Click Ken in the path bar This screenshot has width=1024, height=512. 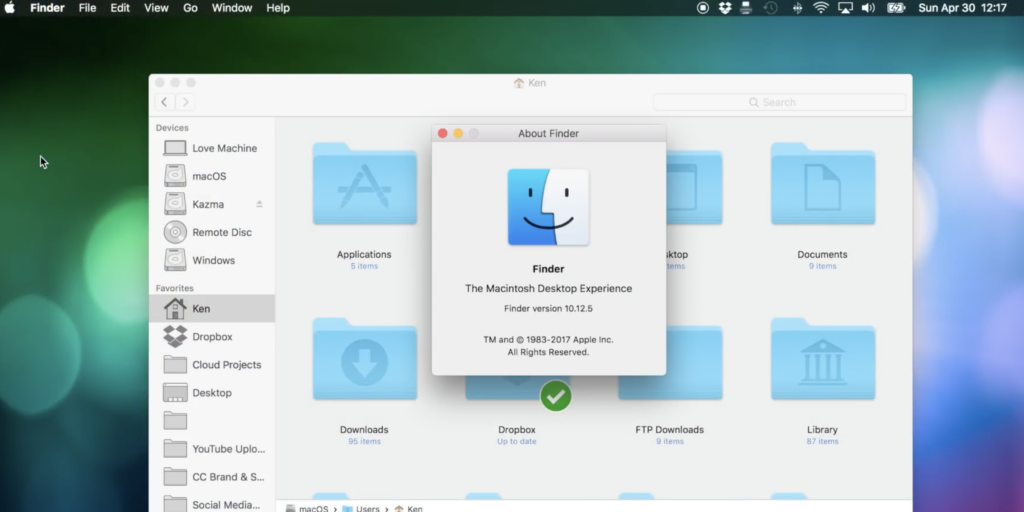(409, 509)
